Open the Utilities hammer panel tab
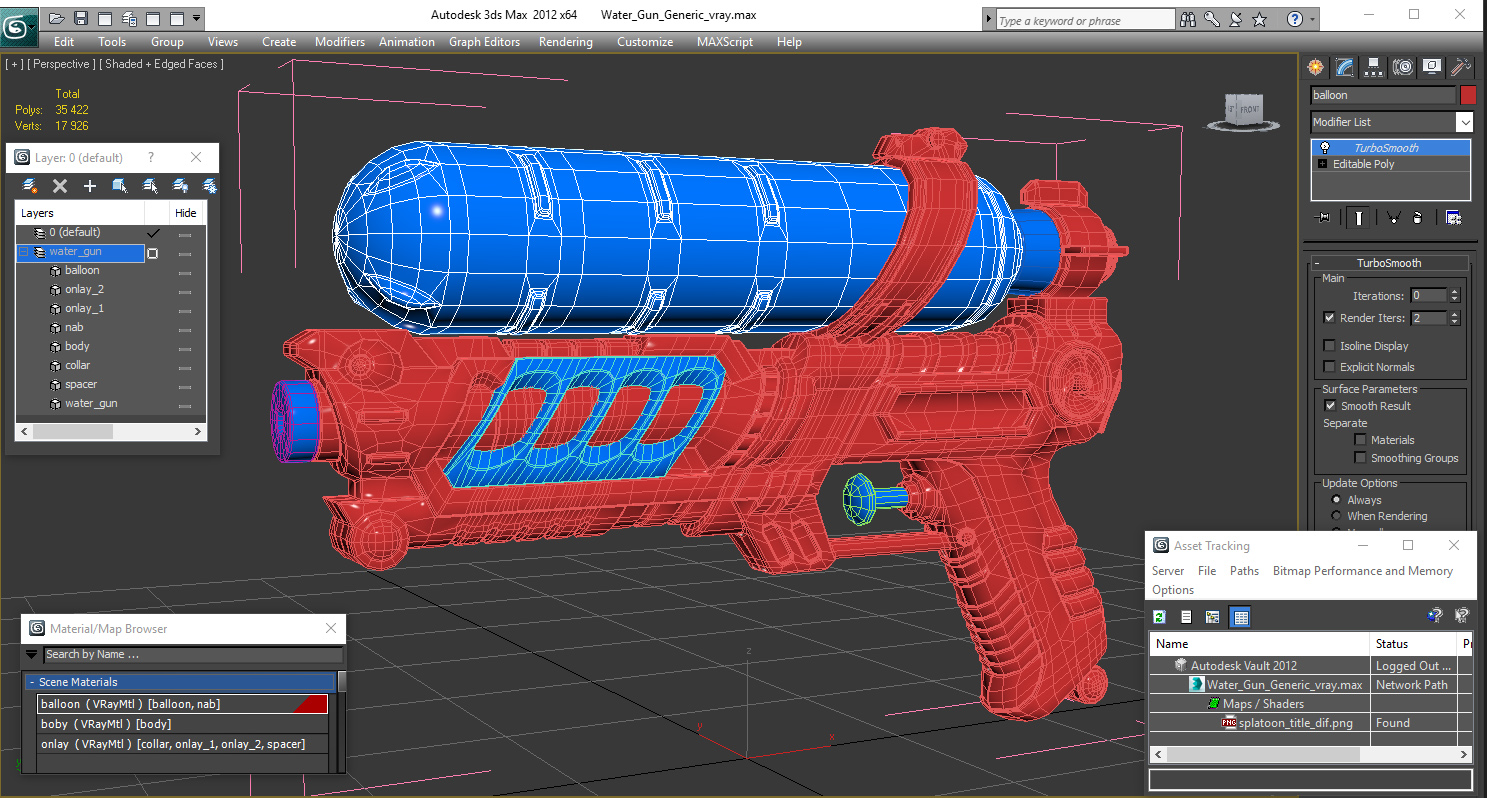This screenshot has width=1487, height=798. point(1461,67)
